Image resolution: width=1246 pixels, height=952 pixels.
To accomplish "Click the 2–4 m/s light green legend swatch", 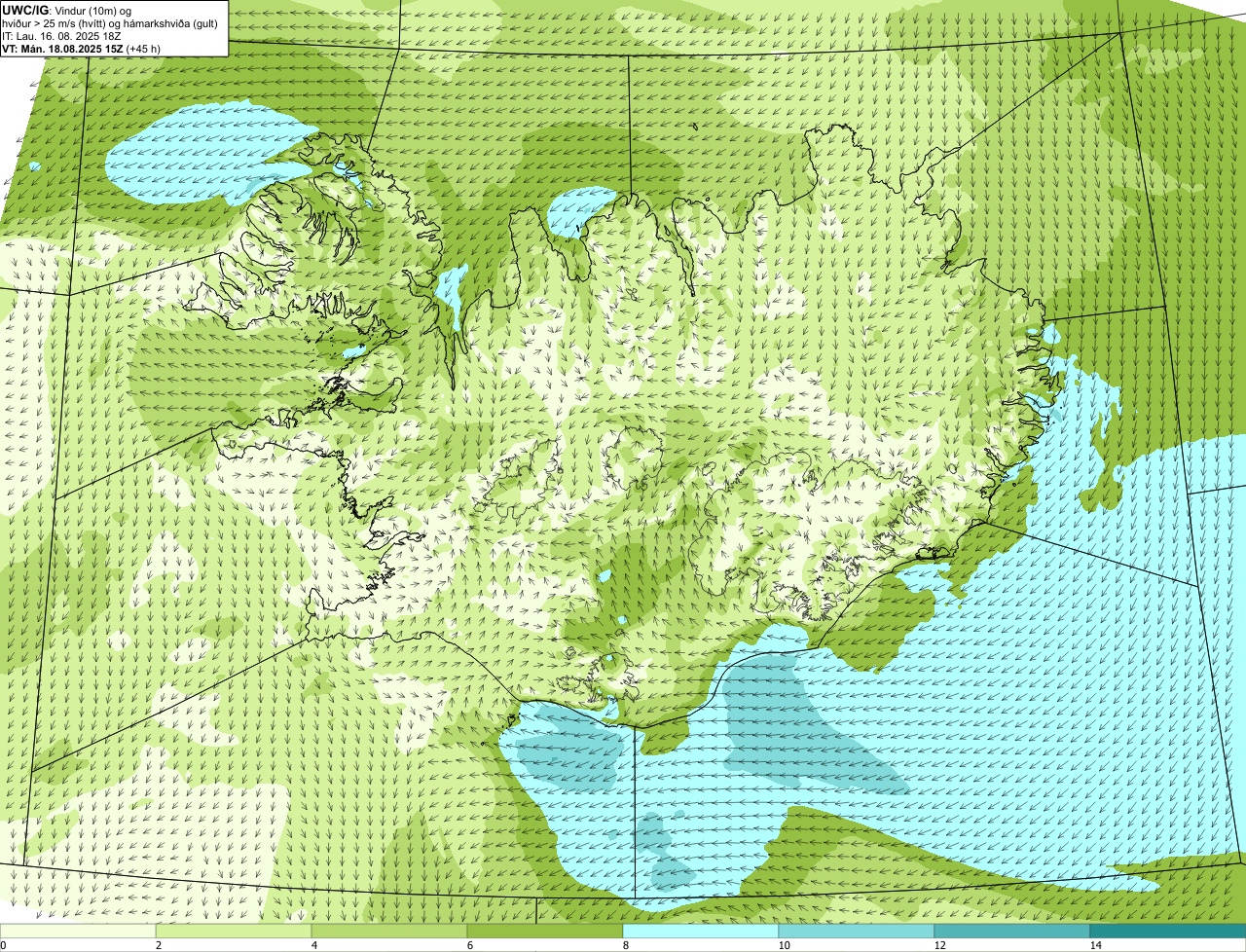I will [x=234, y=931].
